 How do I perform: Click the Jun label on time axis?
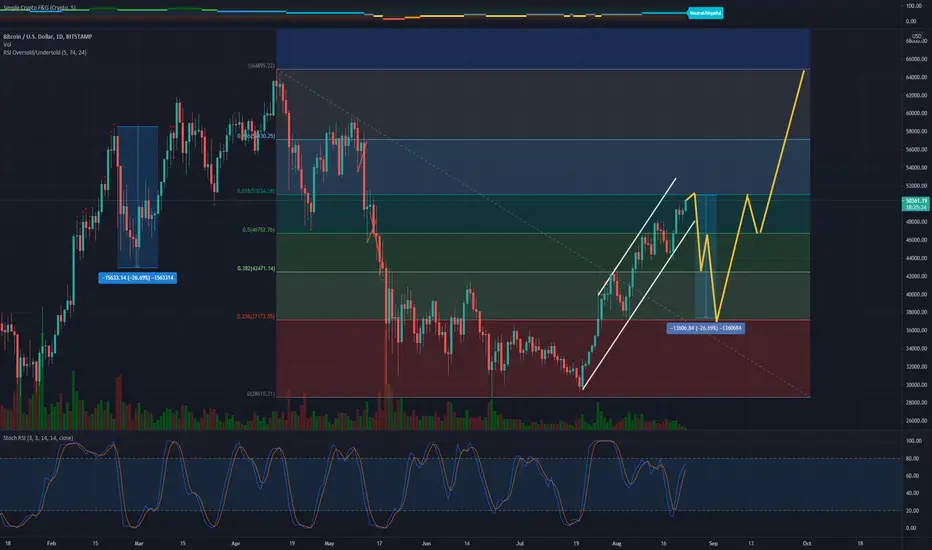tap(426, 543)
